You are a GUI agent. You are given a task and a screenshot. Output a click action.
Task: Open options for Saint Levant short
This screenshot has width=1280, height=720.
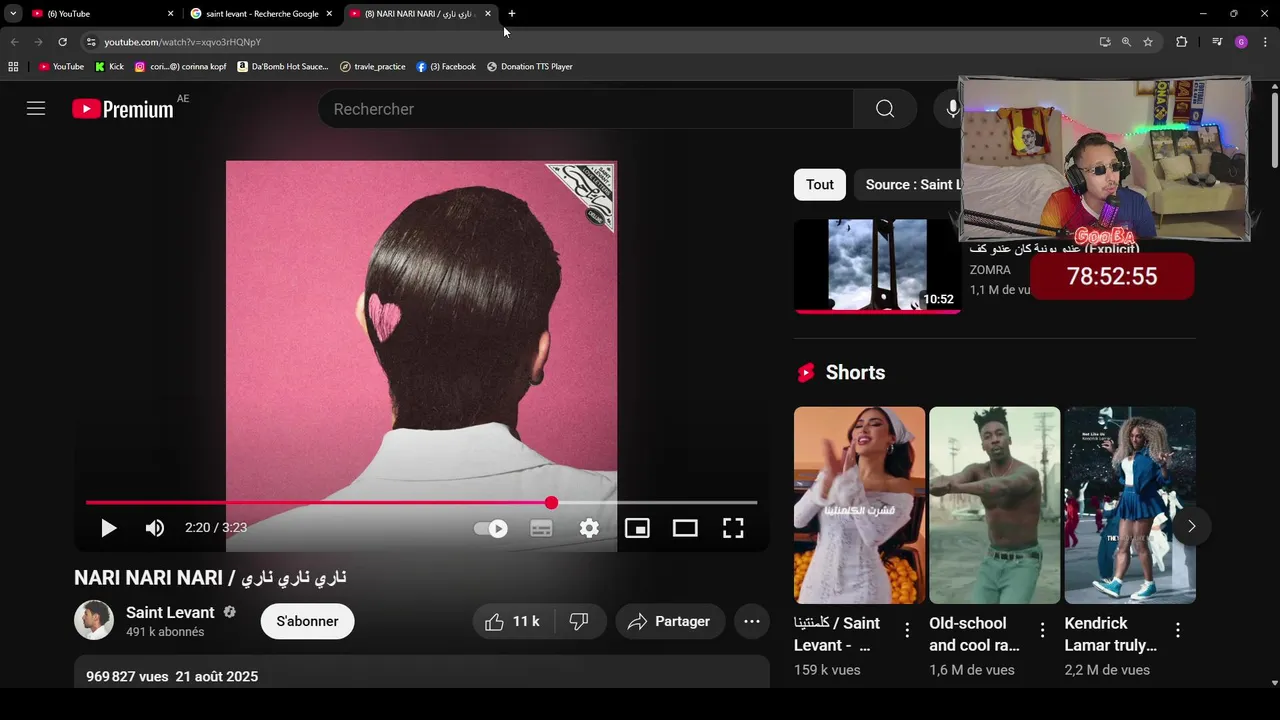907,630
